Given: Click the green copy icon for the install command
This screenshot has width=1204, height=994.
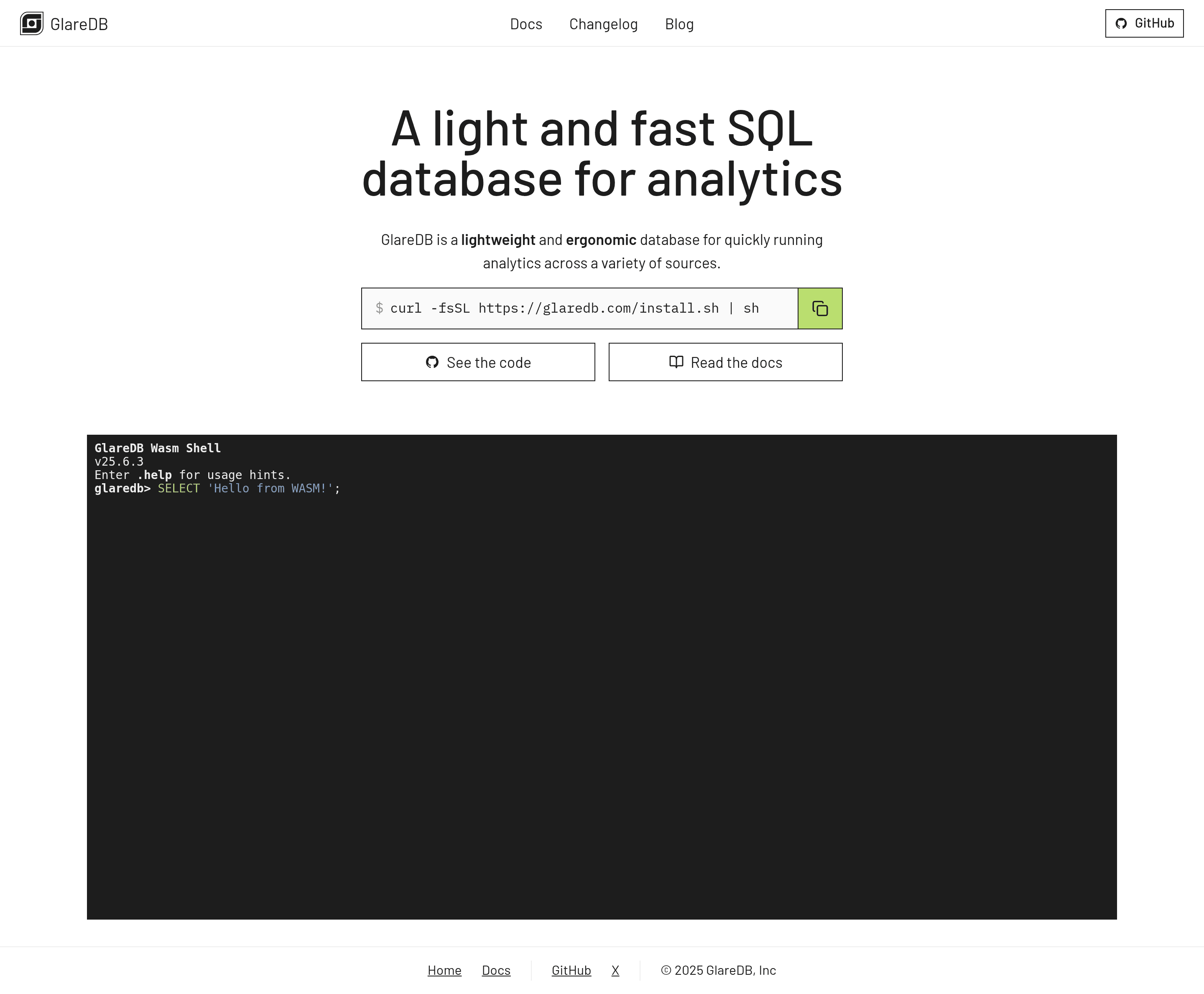Looking at the screenshot, I should tap(820, 308).
